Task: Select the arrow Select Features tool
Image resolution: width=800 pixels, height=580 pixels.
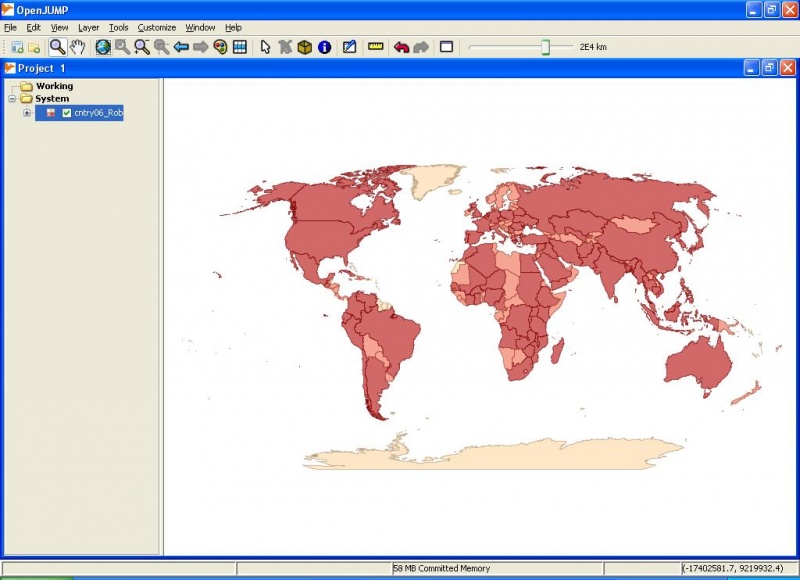Action: point(266,47)
